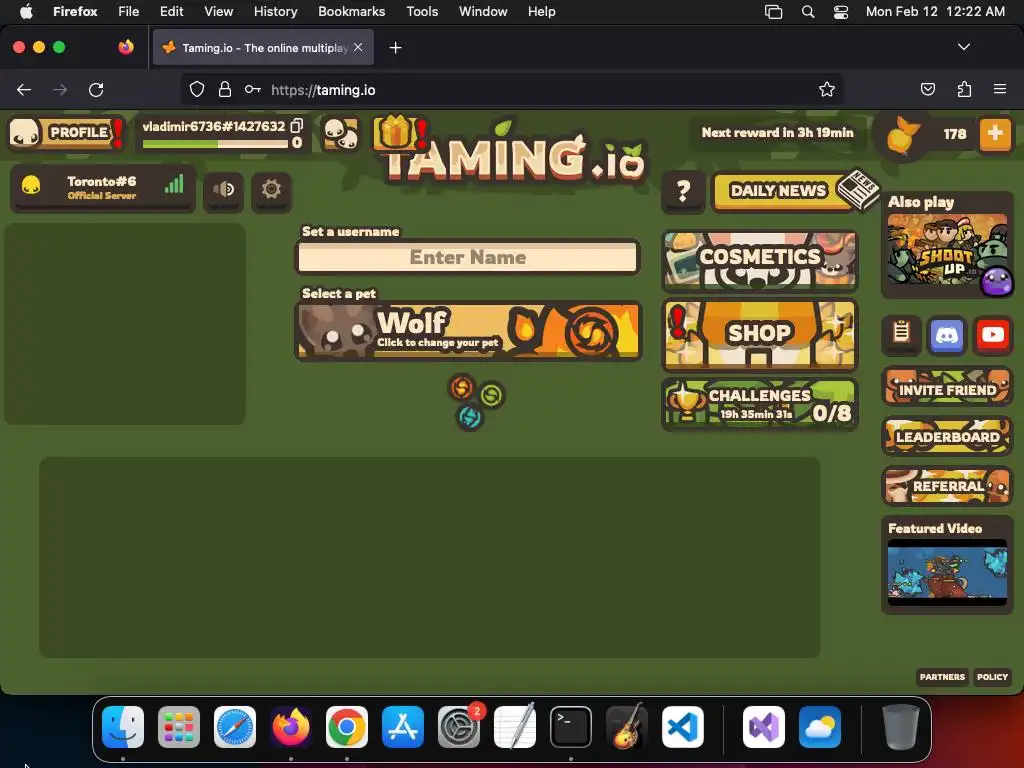Open Terminal from the Dock
This screenshot has height=768, width=1024.
(x=571, y=727)
